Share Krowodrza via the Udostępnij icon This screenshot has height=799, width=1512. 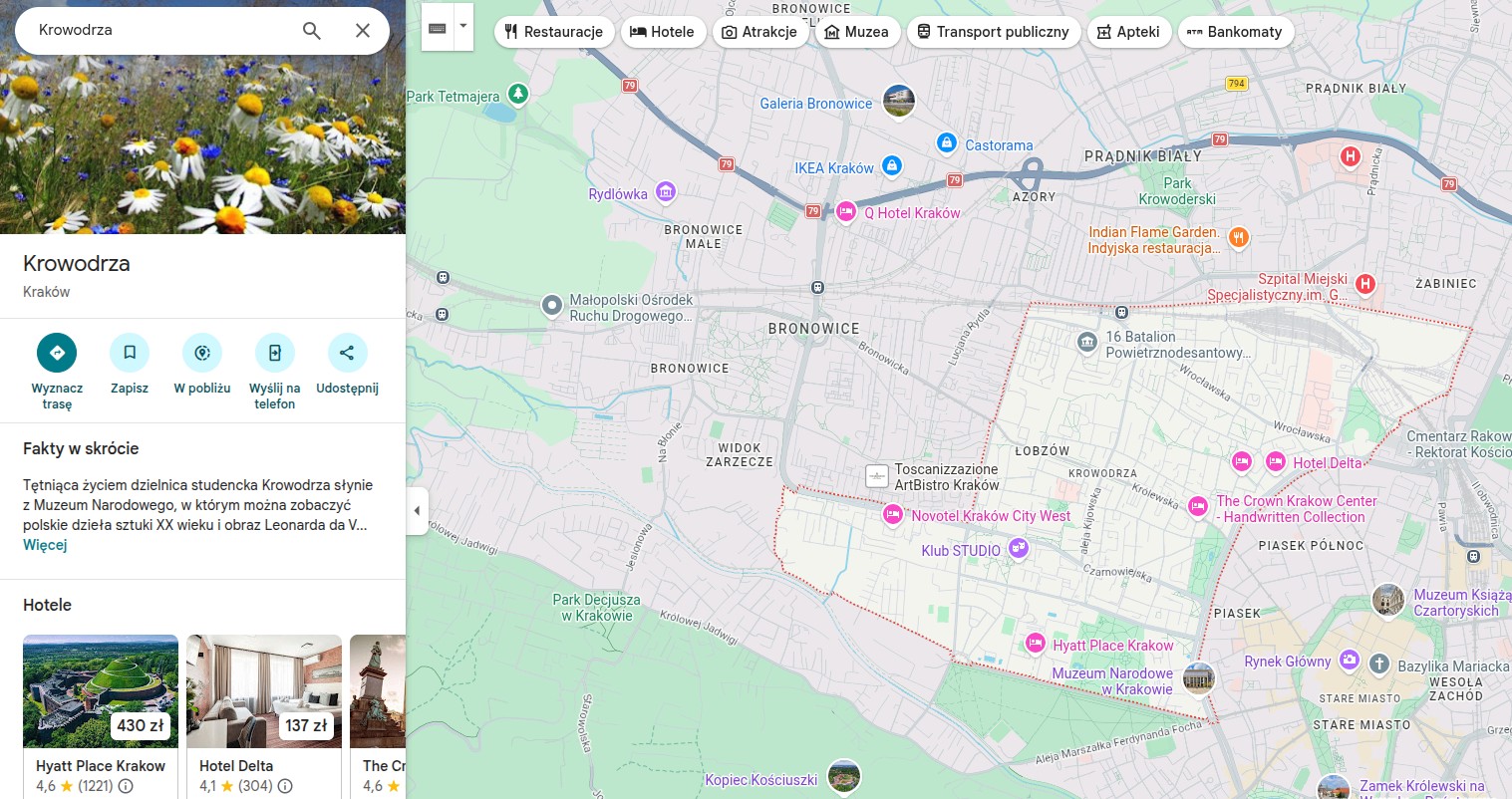coord(347,353)
